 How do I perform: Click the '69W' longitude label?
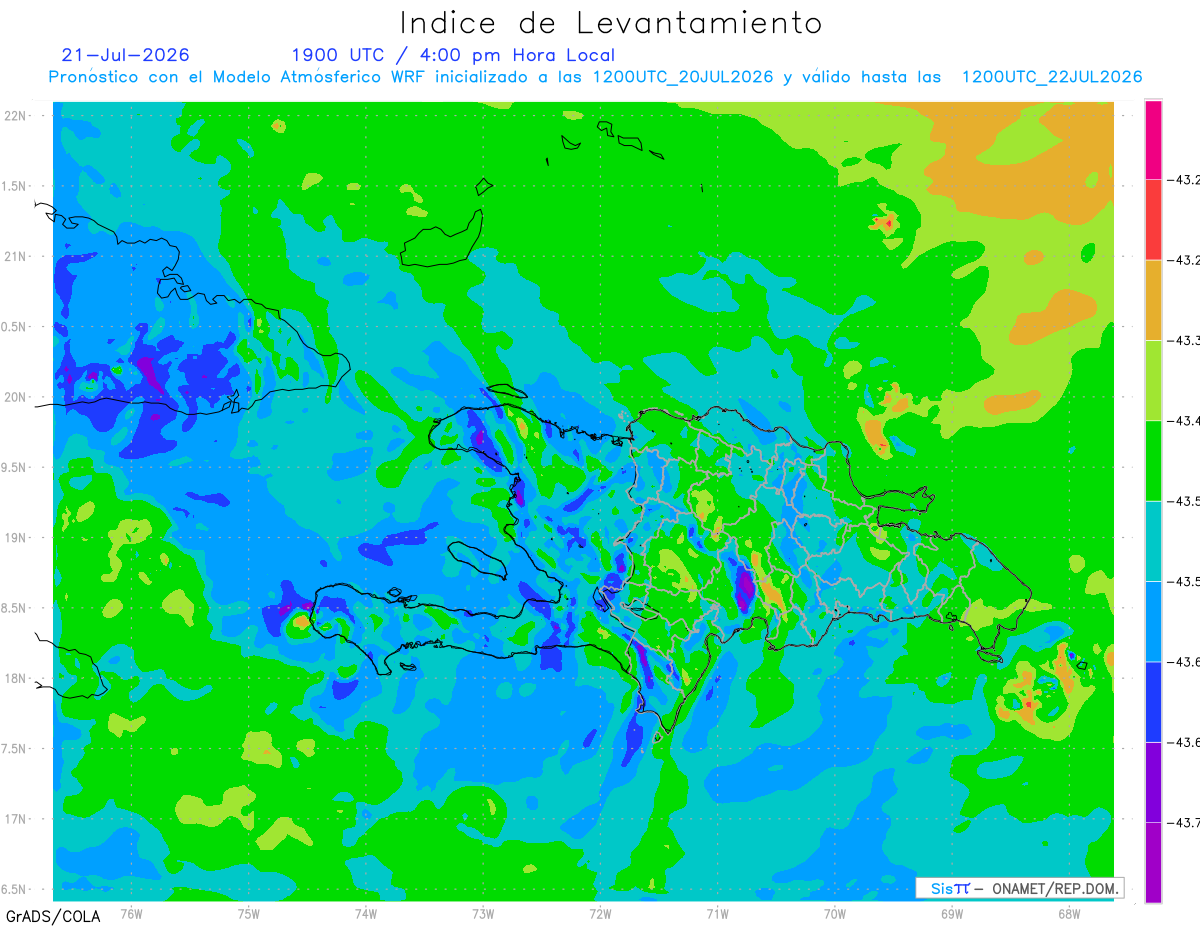[952, 913]
